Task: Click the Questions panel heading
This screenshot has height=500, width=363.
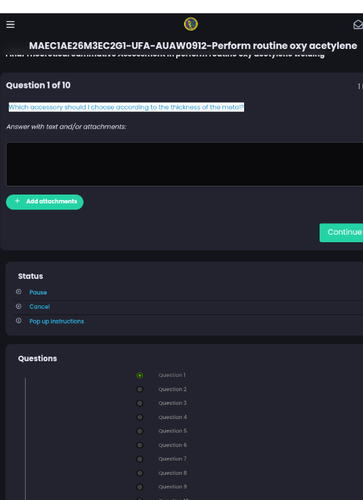Action: 37,359
